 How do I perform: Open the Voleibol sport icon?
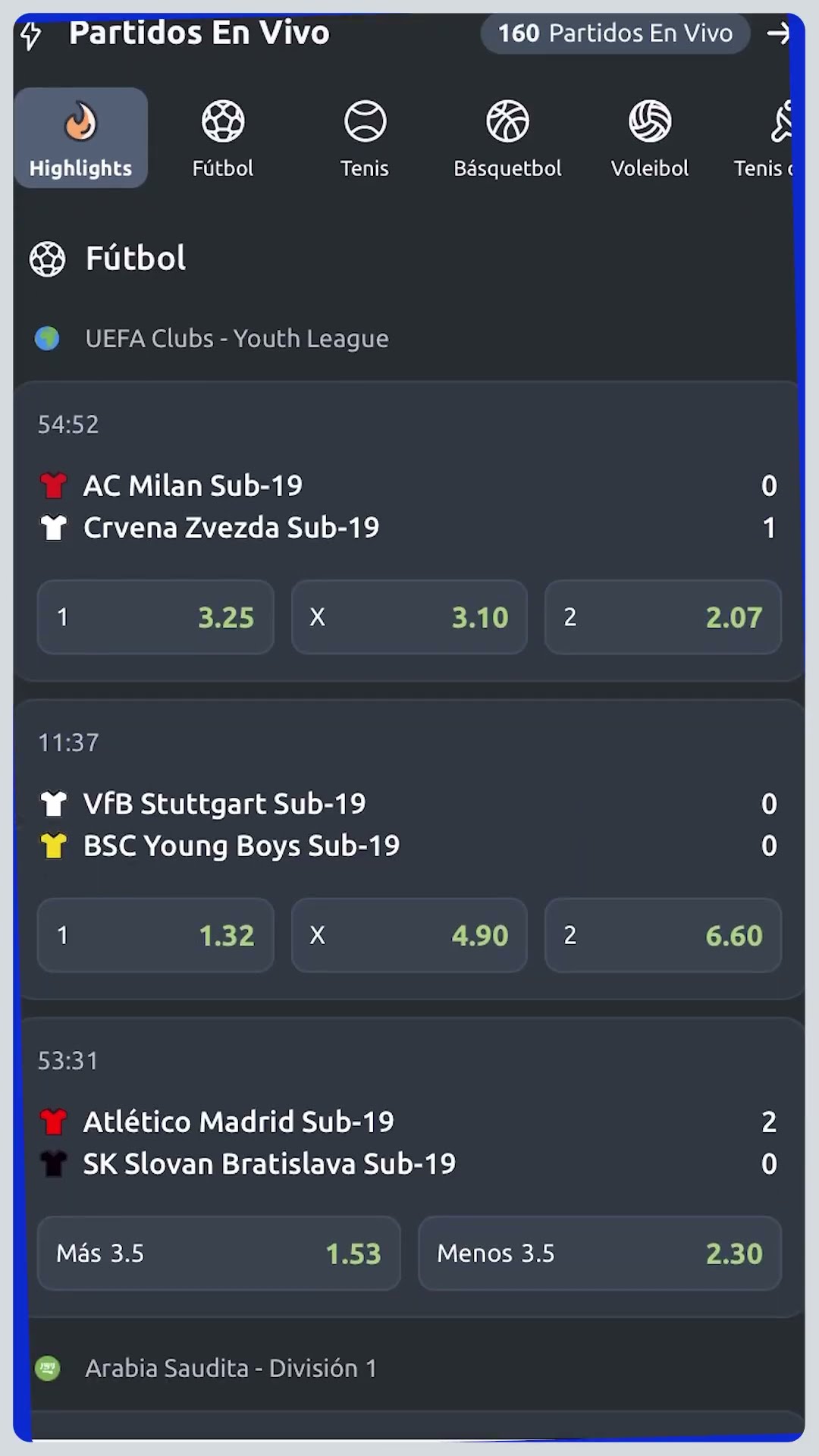pyautogui.click(x=650, y=121)
